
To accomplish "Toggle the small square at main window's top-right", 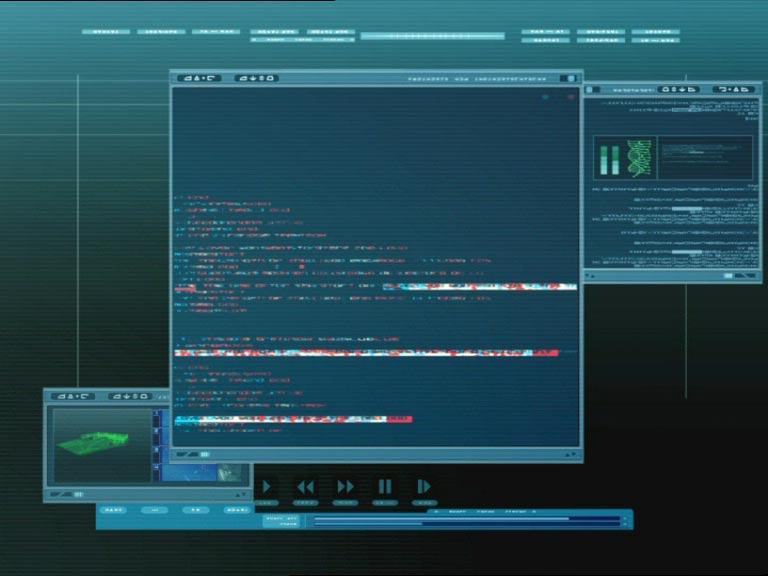I will 571,78.
